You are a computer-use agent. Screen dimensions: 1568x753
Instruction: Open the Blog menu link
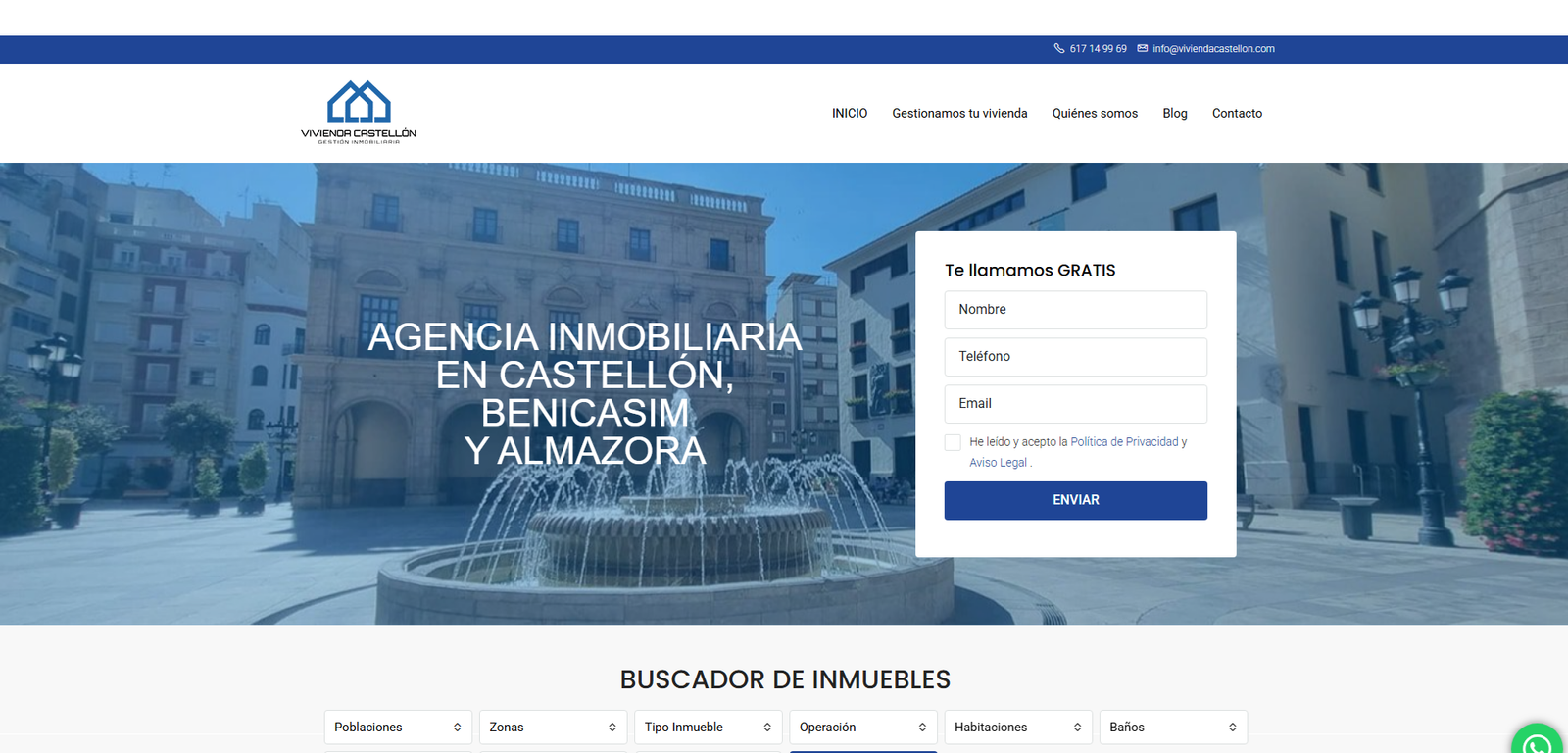click(x=1175, y=113)
